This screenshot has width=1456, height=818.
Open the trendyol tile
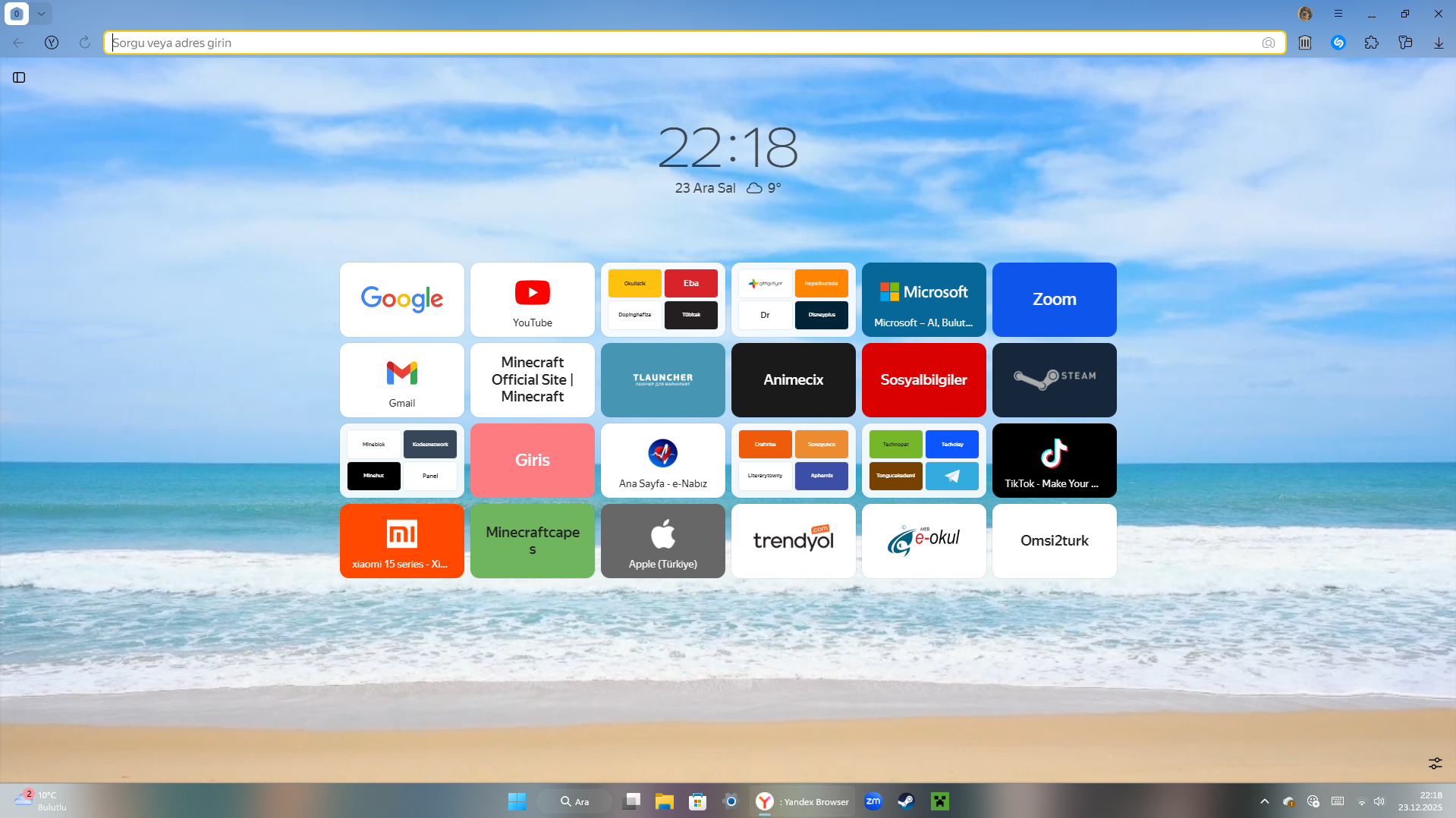tap(794, 541)
